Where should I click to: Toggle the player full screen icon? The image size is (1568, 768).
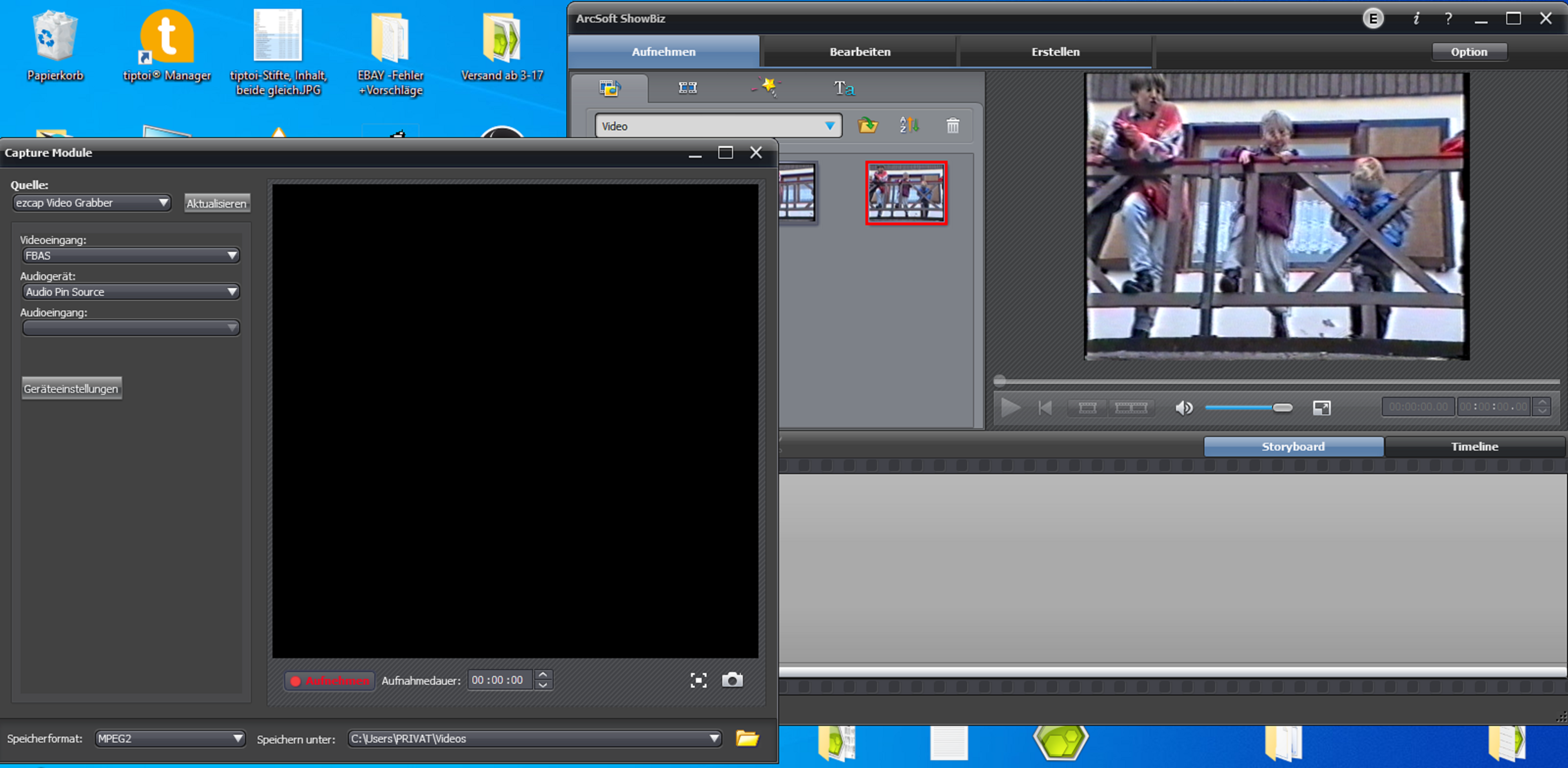click(1321, 408)
